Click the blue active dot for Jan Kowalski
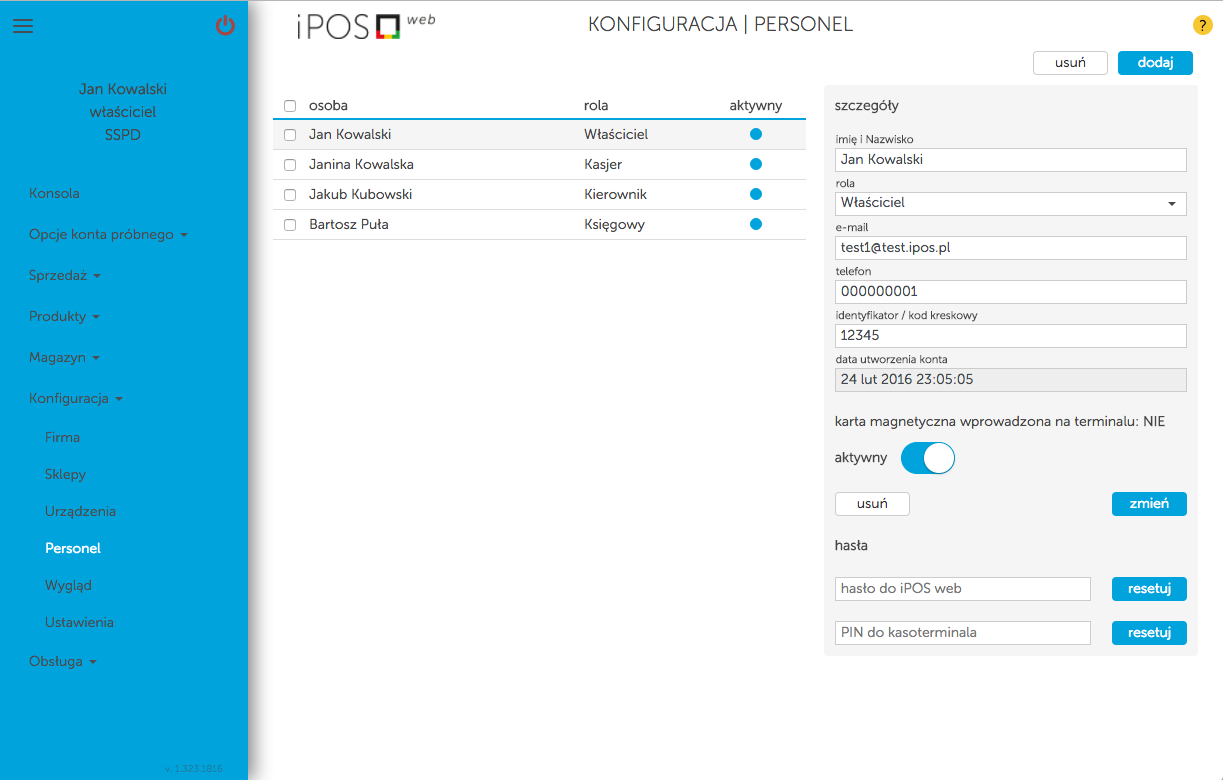1223x780 pixels. click(756, 134)
